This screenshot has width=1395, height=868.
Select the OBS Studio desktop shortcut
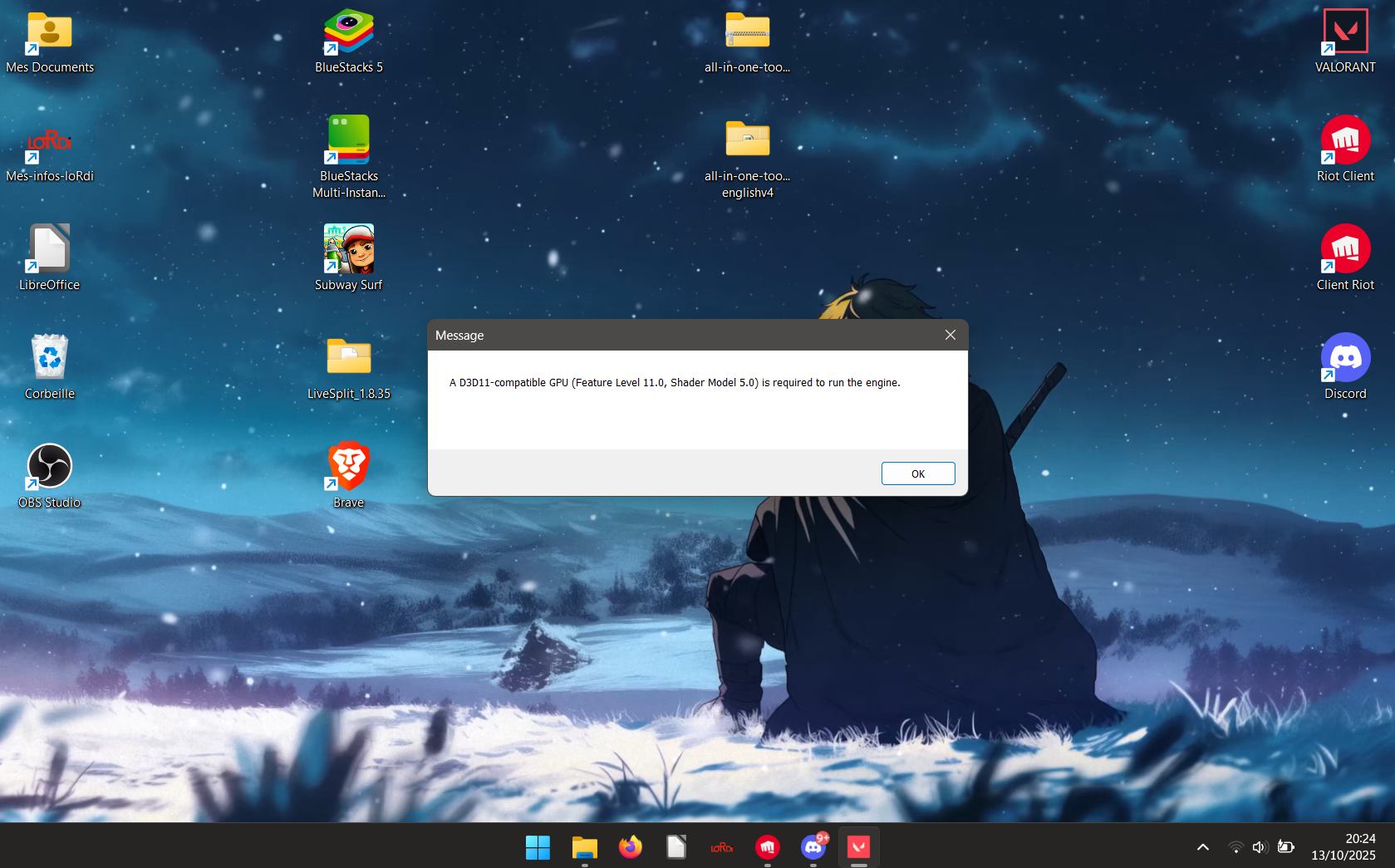(x=50, y=475)
